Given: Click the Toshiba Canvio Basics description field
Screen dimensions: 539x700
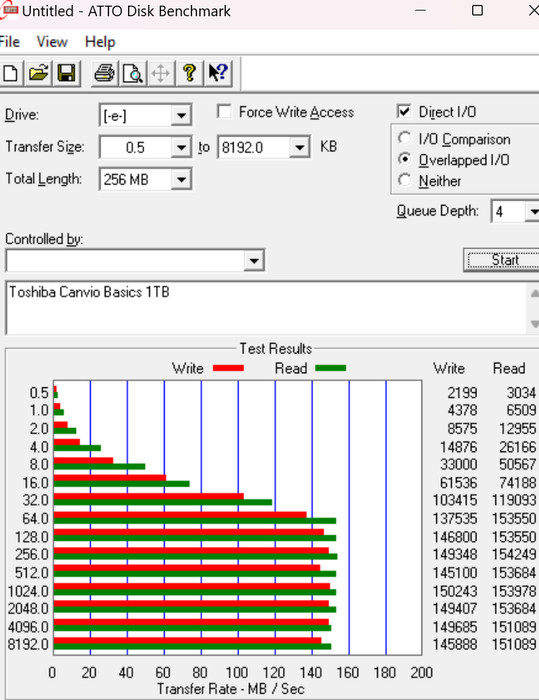Looking at the screenshot, I should click(x=267, y=308).
